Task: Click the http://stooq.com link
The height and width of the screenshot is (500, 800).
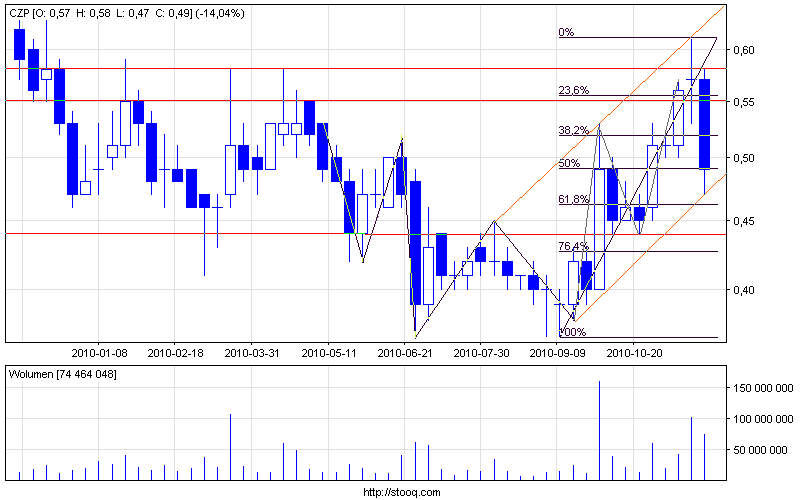Action: click(x=402, y=492)
